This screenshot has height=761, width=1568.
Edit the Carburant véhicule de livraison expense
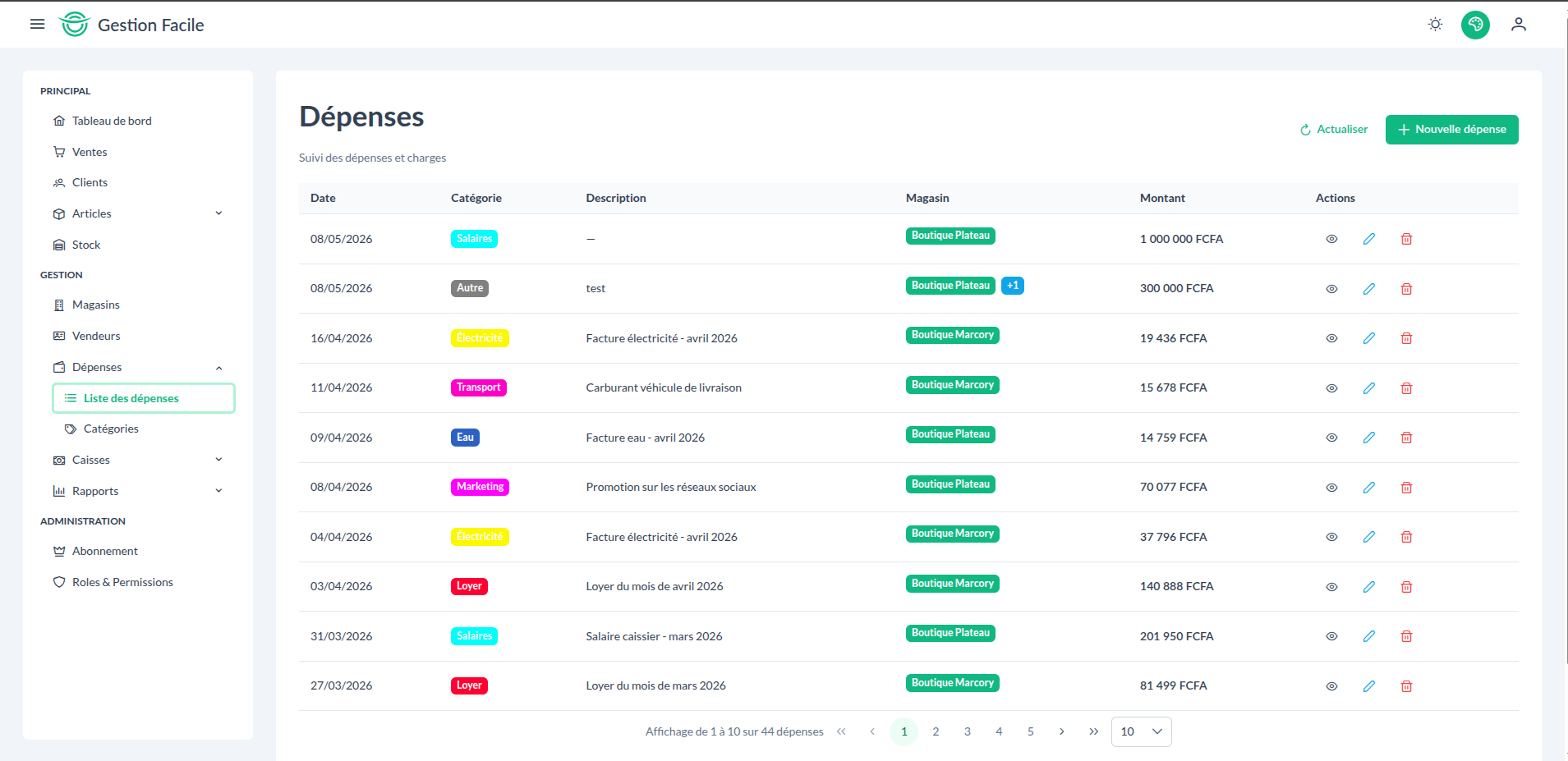pos(1369,388)
